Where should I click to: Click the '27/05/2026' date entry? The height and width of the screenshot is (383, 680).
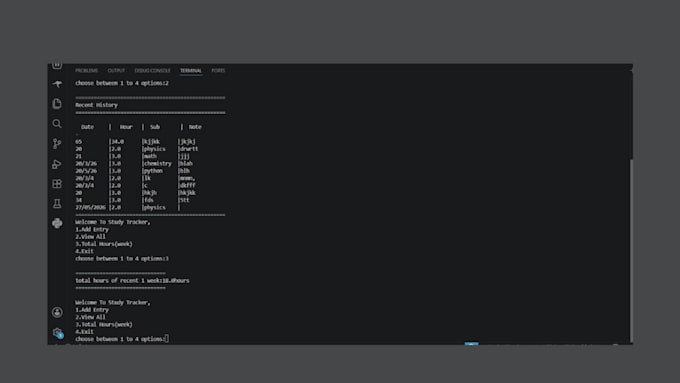click(90, 207)
